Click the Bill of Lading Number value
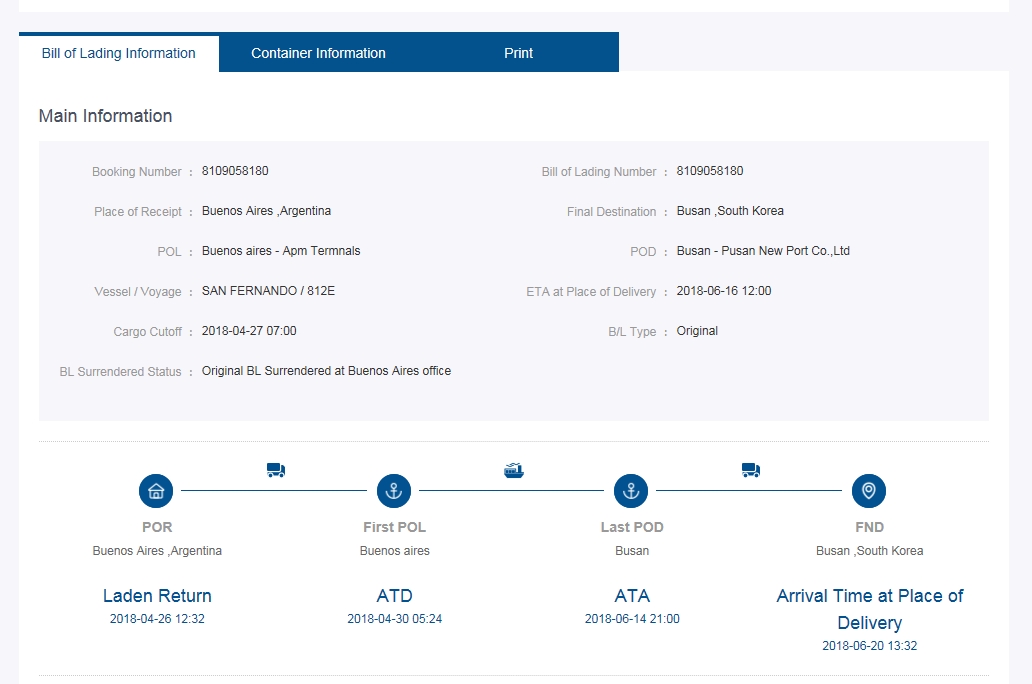The image size is (1032, 684). point(710,171)
